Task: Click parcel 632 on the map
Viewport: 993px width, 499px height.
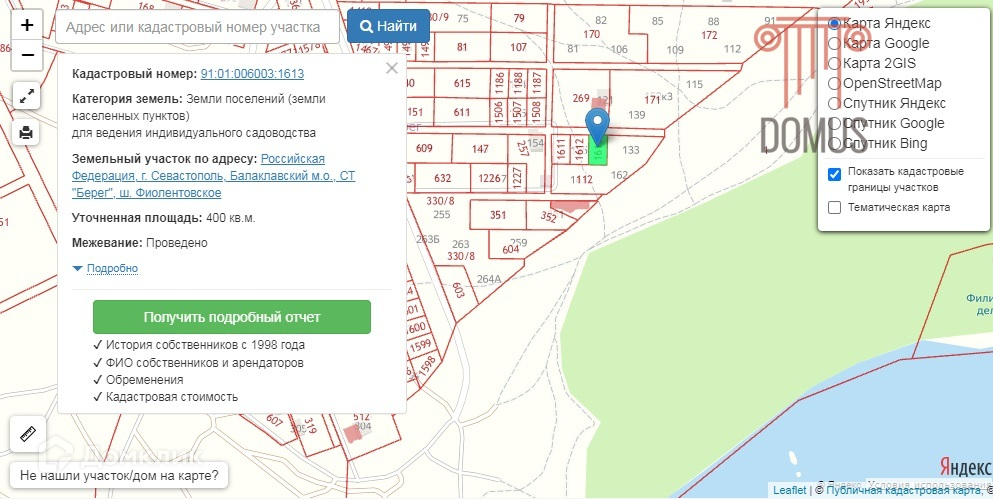Action: click(443, 178)
